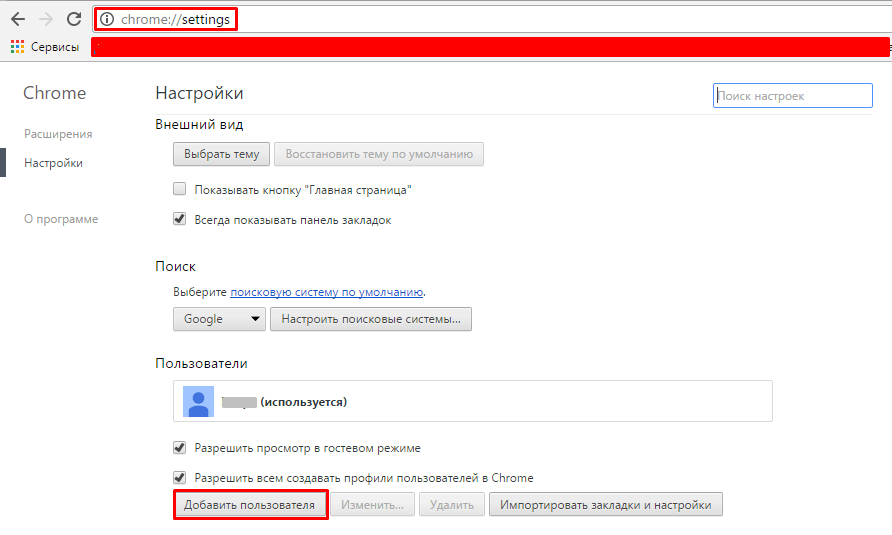
Task: Click the Изменить... button
Action: (372, 505)
